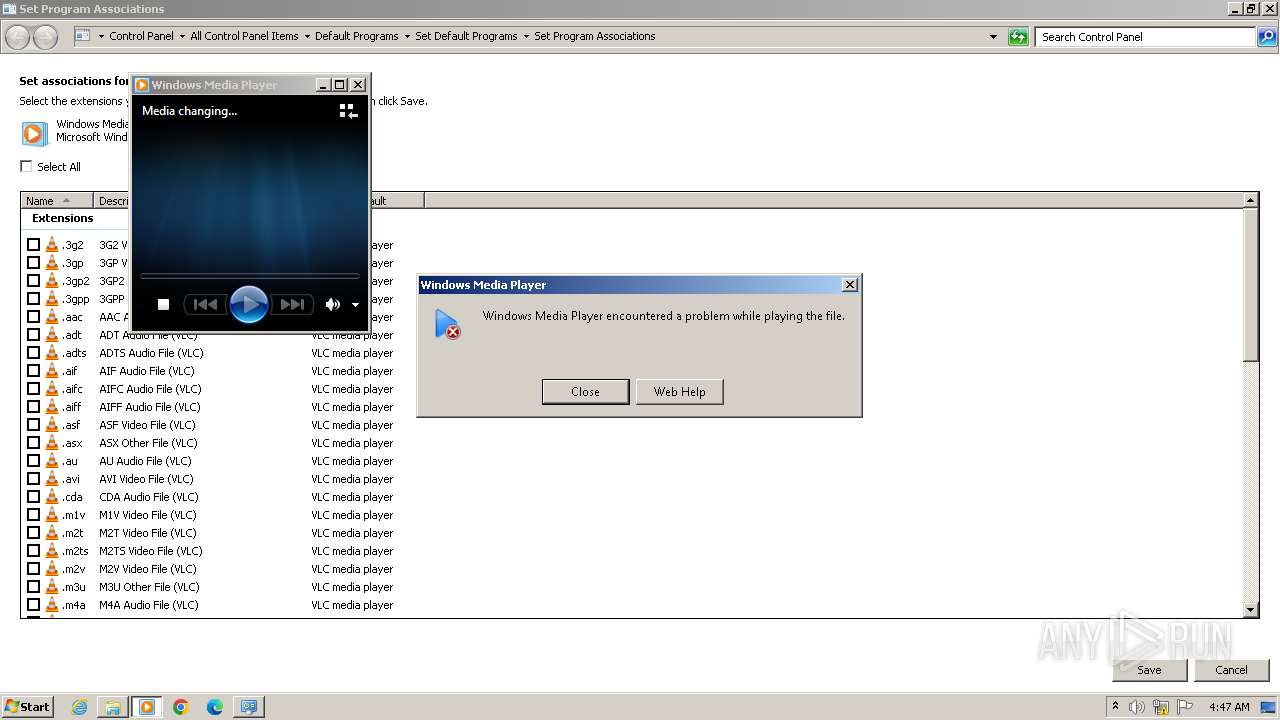The height and width of the screenshot is (720, 1280).
Task: Show hidden tray icons arrow
Action: click(x=1116, y=706)
